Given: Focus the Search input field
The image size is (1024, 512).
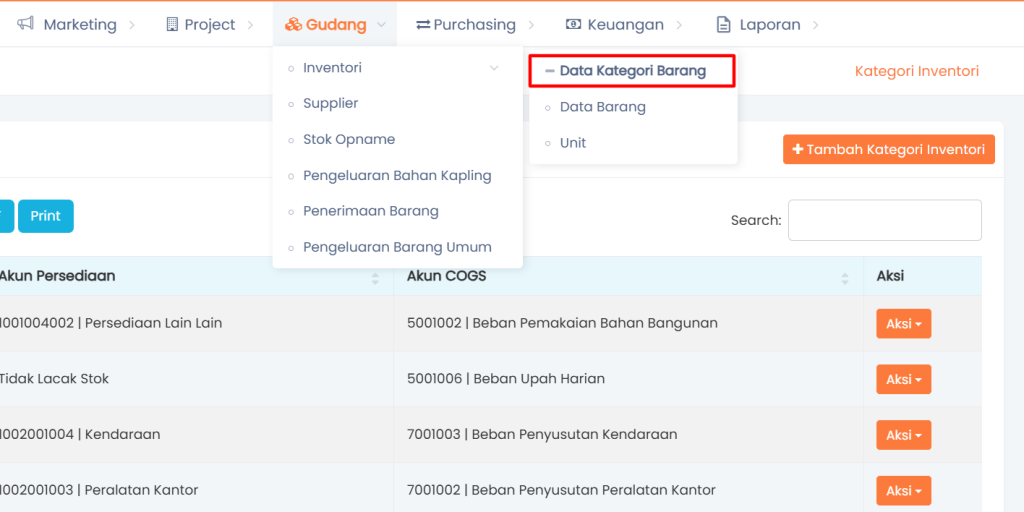Looking at the screenshot, I should click(x=884, y=220).
